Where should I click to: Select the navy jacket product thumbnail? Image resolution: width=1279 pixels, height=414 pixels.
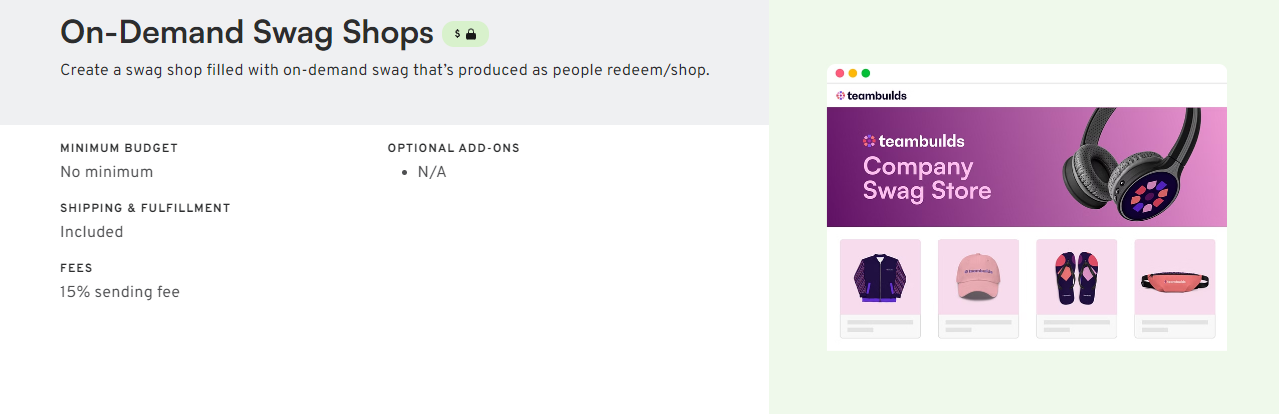coord(879,276)
